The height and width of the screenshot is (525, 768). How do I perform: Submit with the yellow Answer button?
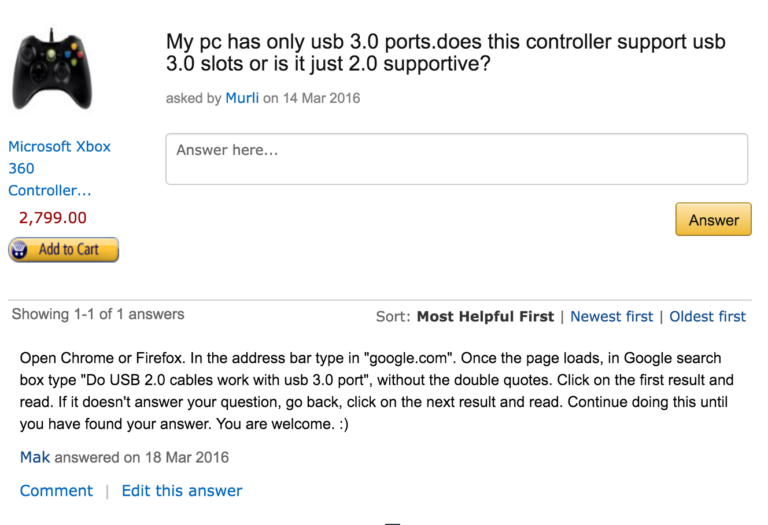[x=713, y=219]
